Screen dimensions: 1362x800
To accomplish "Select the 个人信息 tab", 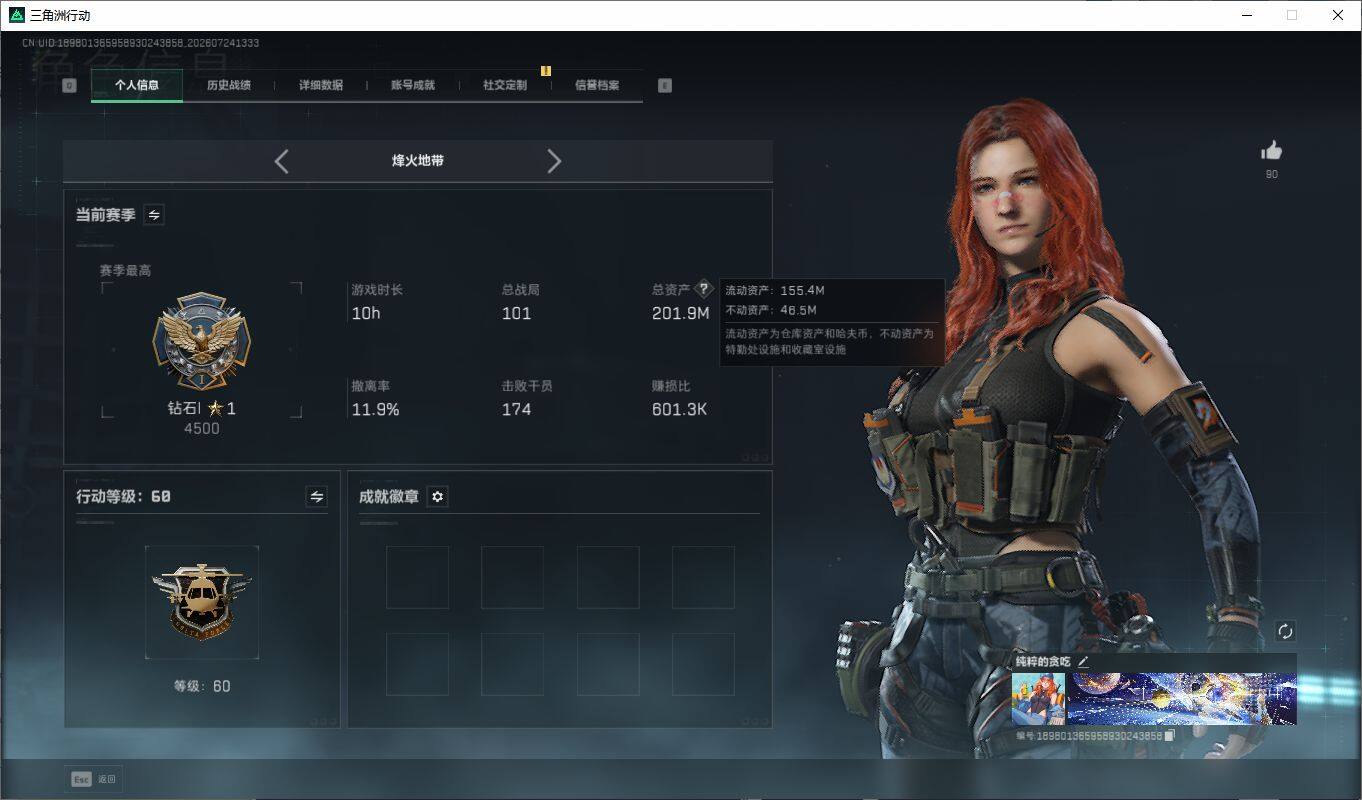I will (x=137, y=85).
